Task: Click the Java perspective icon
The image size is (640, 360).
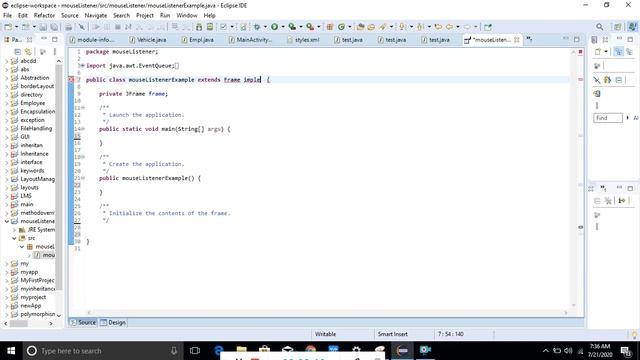Action: click(632, 27)
